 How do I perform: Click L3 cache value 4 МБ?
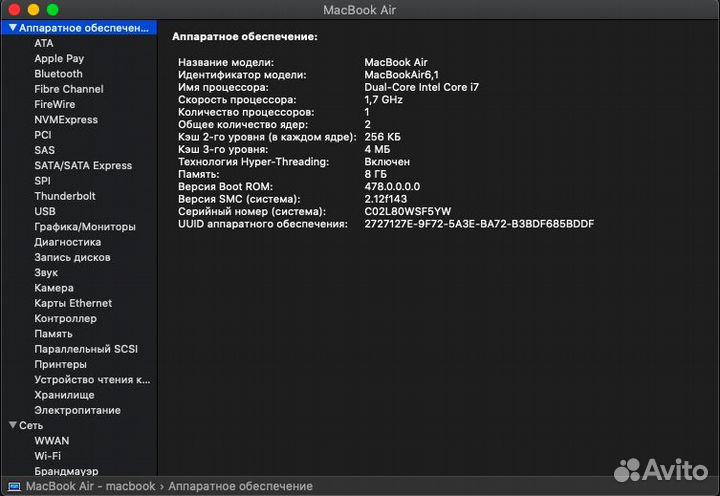[377, 149]
